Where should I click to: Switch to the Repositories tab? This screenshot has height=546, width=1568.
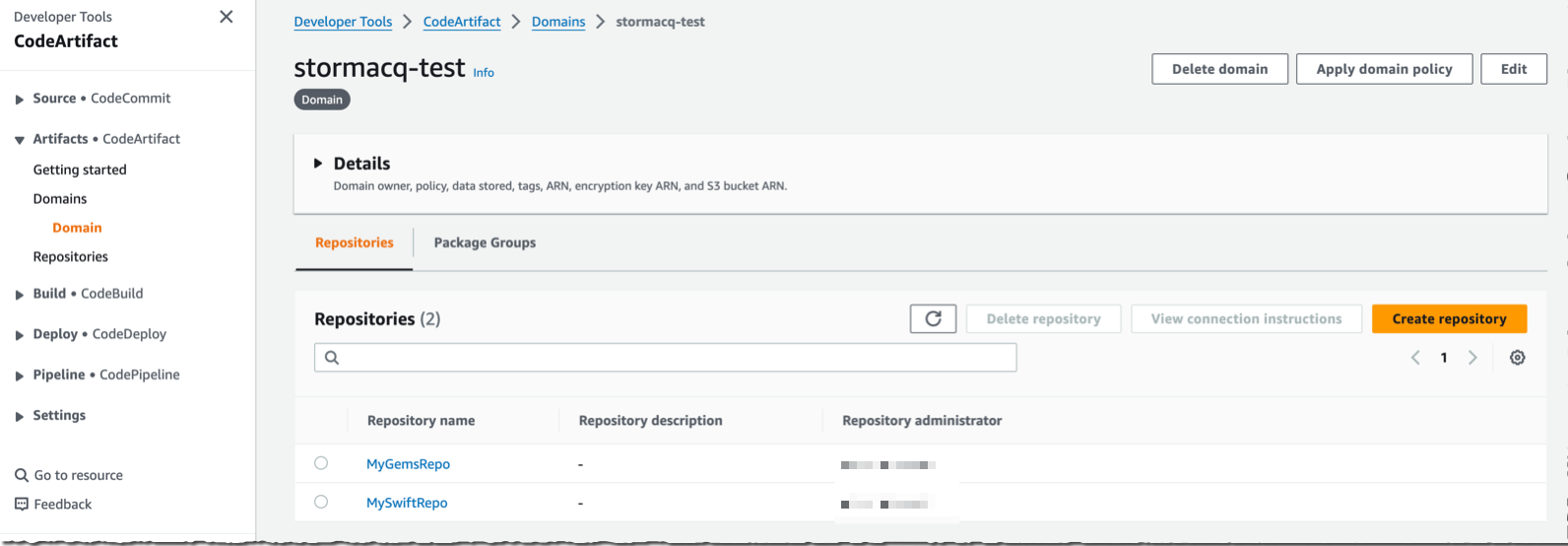(355, 242)
